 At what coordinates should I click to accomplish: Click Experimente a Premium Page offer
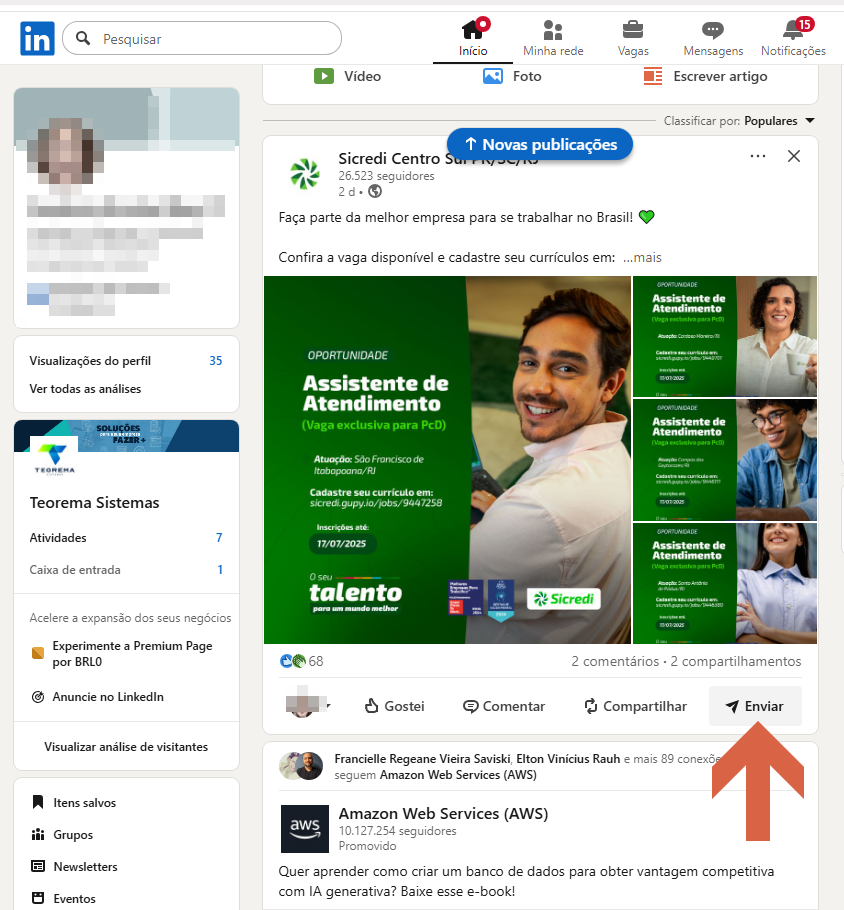(122, 653)
